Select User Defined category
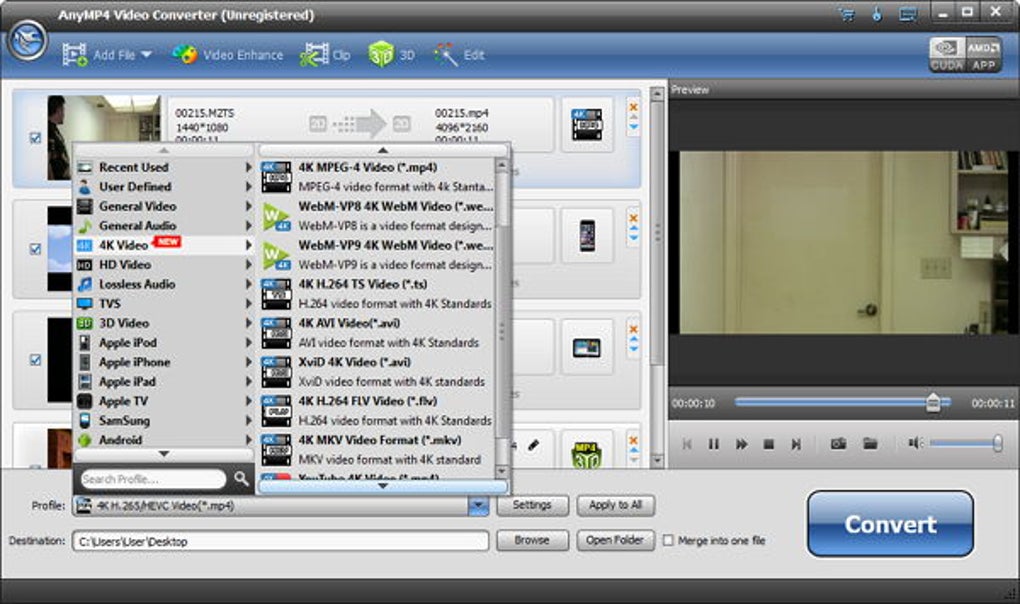Screen dimensions: 1020x604 164,187
